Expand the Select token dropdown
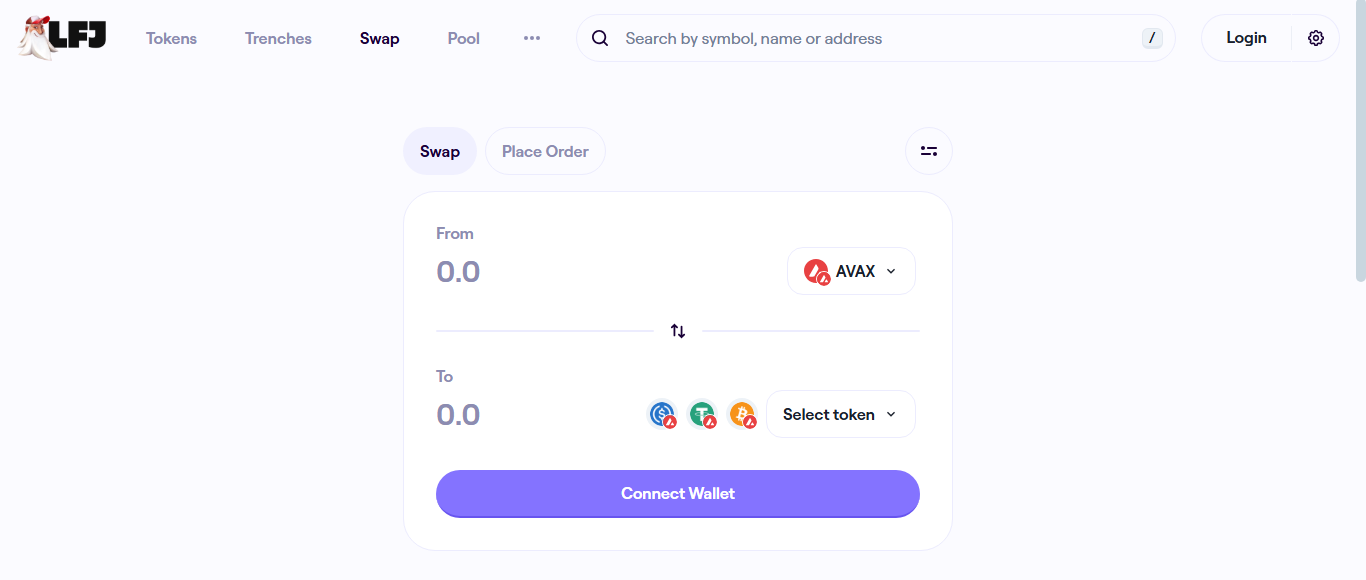This screenshot has width=1366, height=580. (840, 414)
